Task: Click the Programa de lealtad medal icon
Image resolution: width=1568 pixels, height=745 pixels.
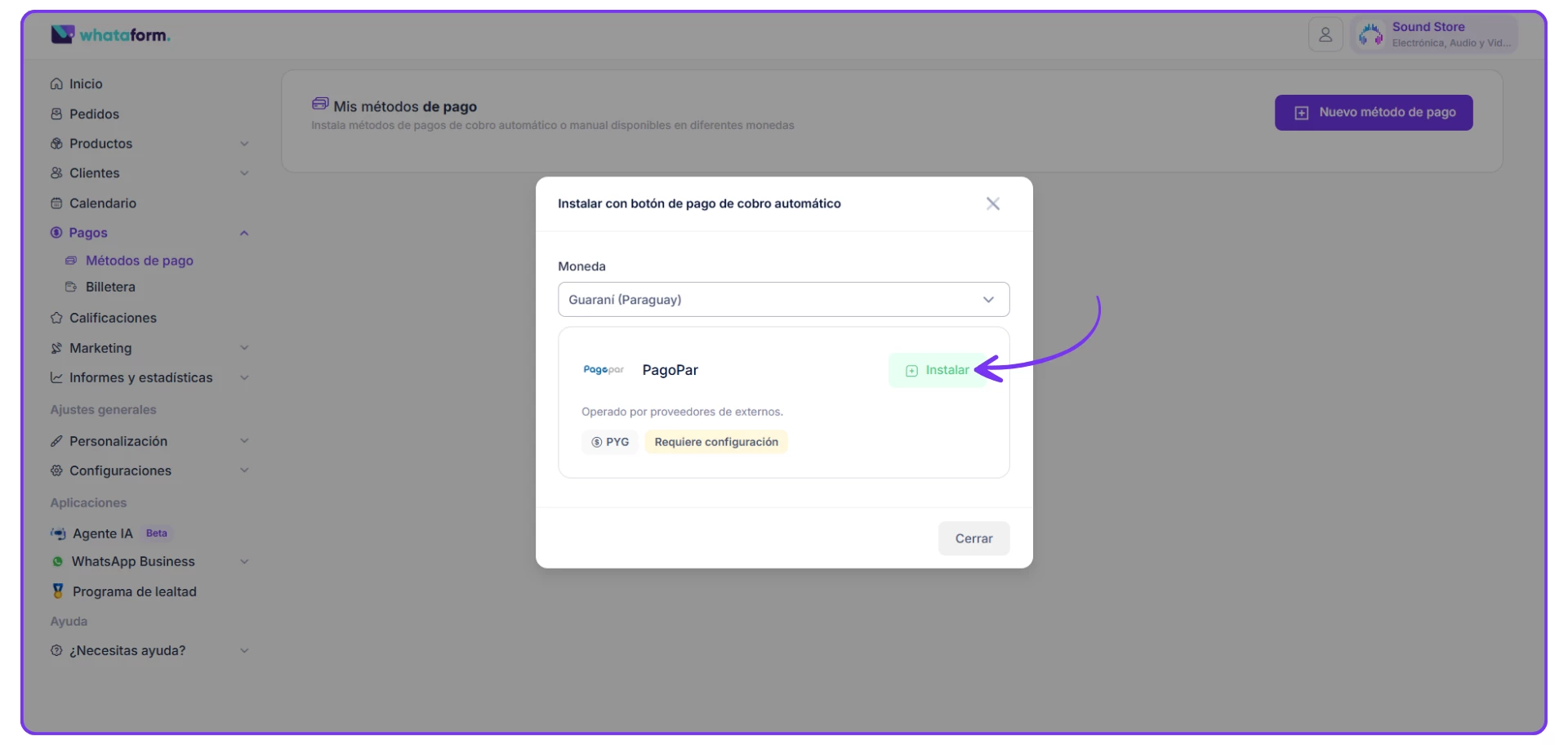Action: click(x=58, y=591)
